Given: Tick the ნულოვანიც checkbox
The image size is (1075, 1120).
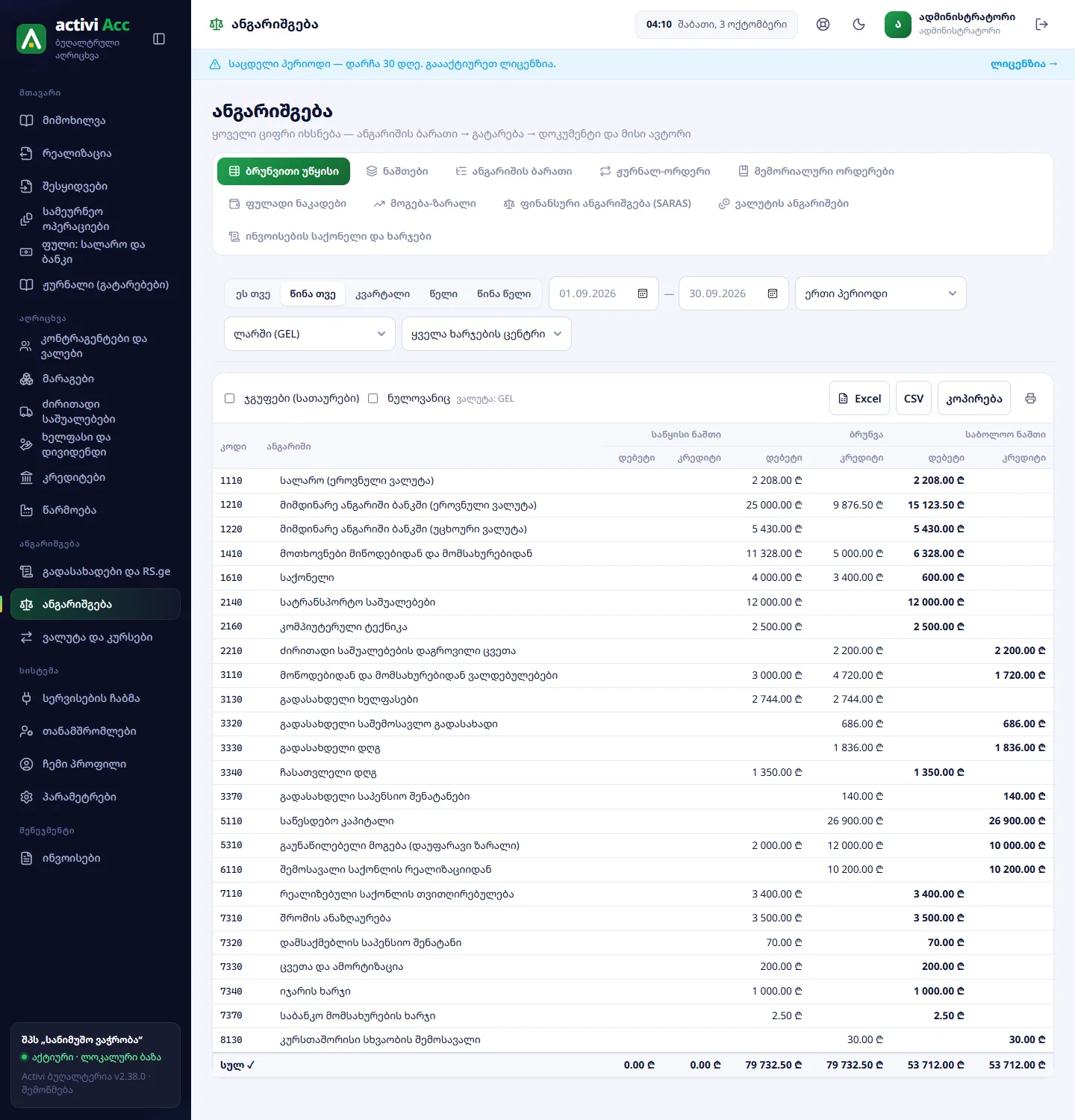Looking at the screenshot, I should click(x=373, y=399).
